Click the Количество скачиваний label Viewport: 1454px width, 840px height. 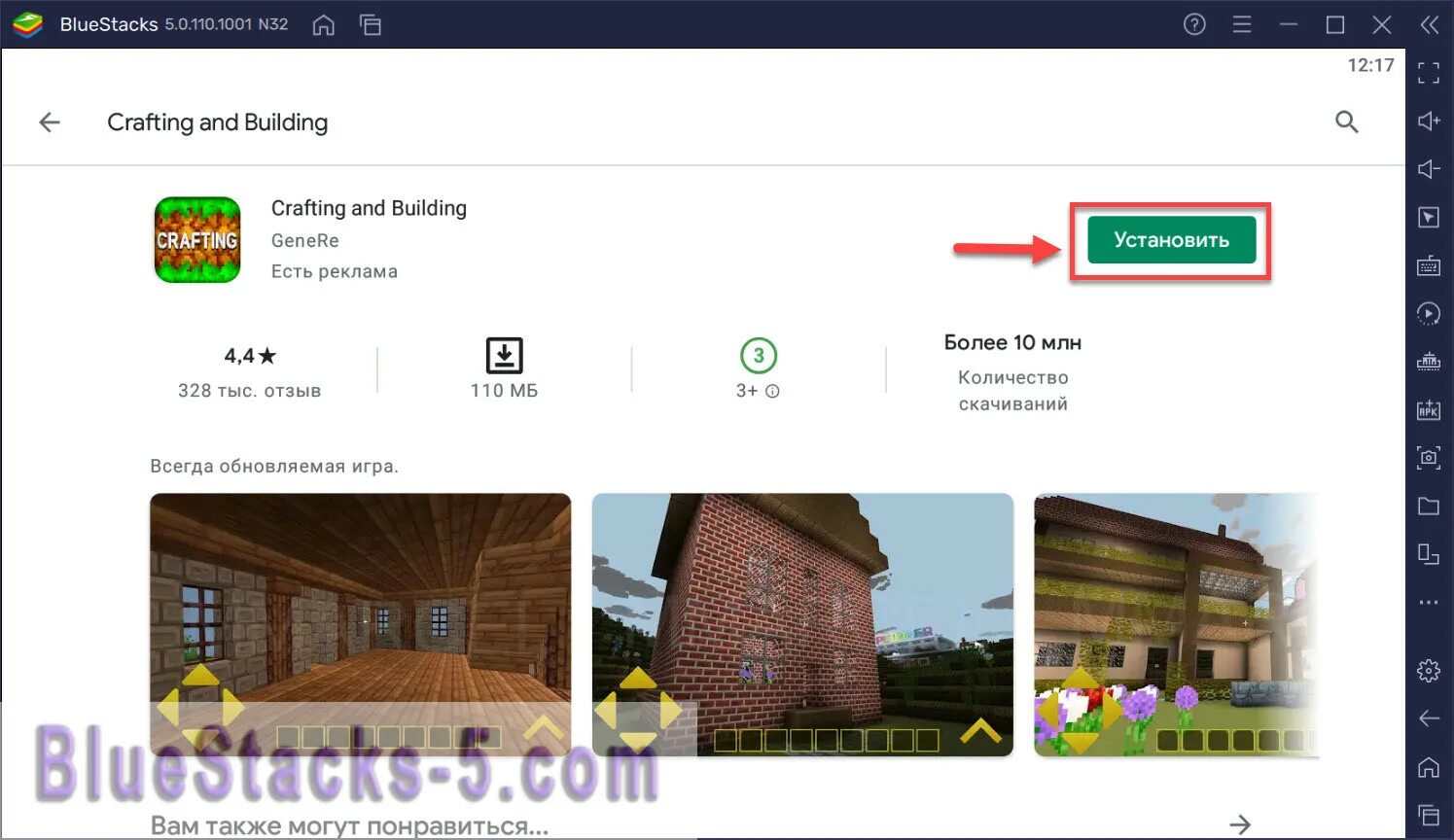[1012, 390]
